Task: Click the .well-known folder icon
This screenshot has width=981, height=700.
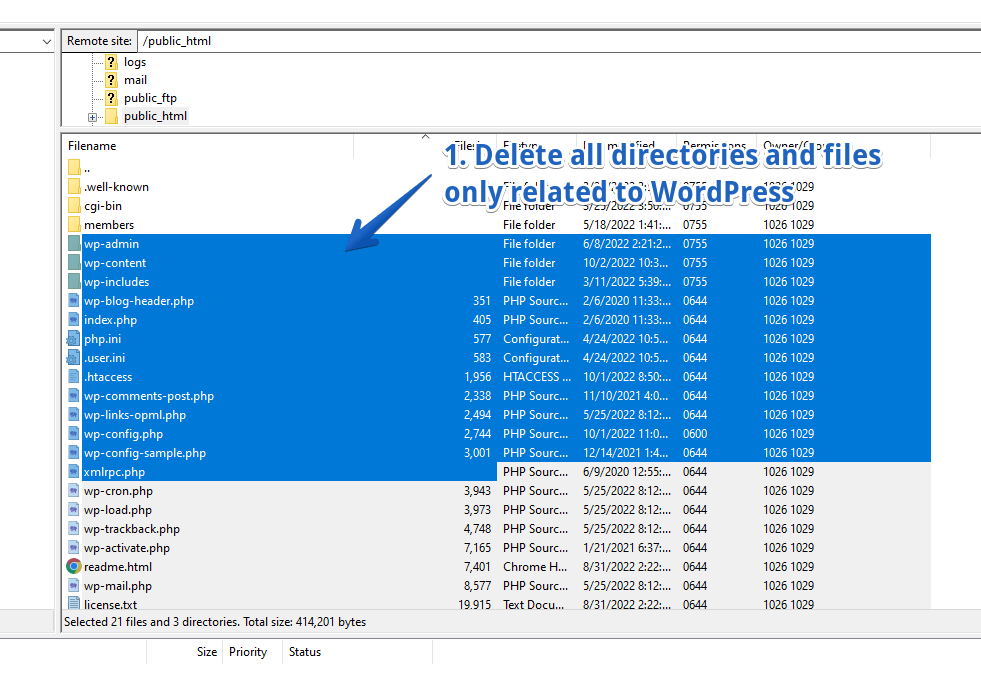Action: click(74, 186)
